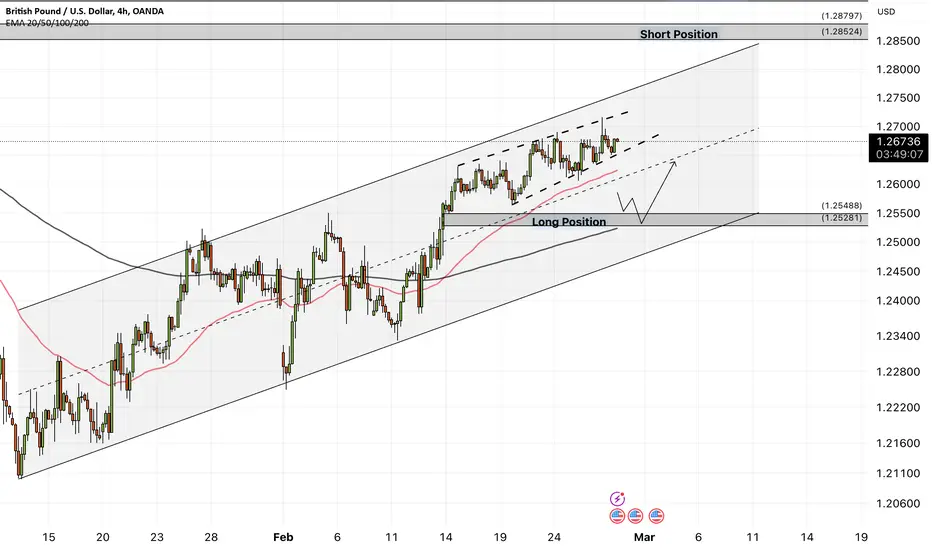Select the Long Position zone label
Image resolution: width=932 pixels, height=550 pixels.
(569, 221)
